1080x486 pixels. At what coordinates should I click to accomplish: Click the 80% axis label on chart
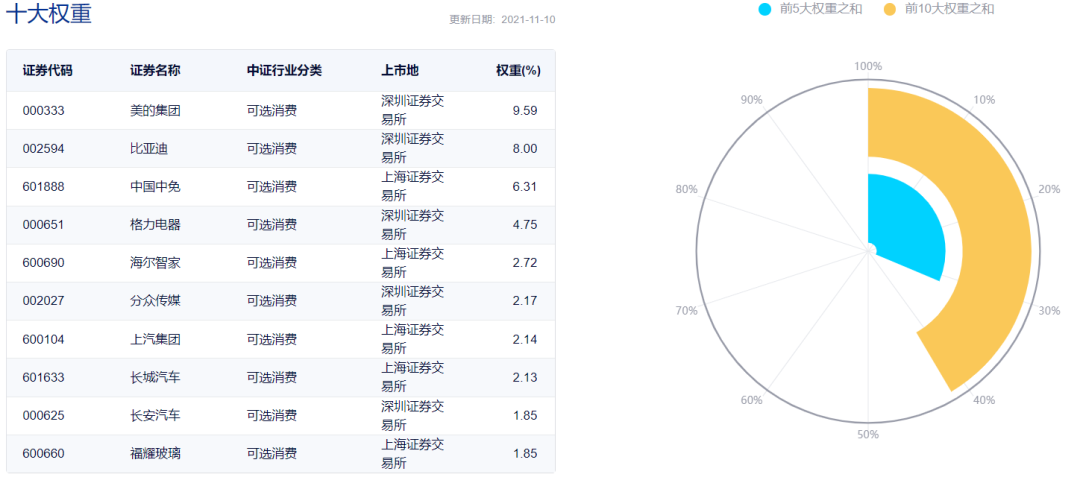(686, 189)
